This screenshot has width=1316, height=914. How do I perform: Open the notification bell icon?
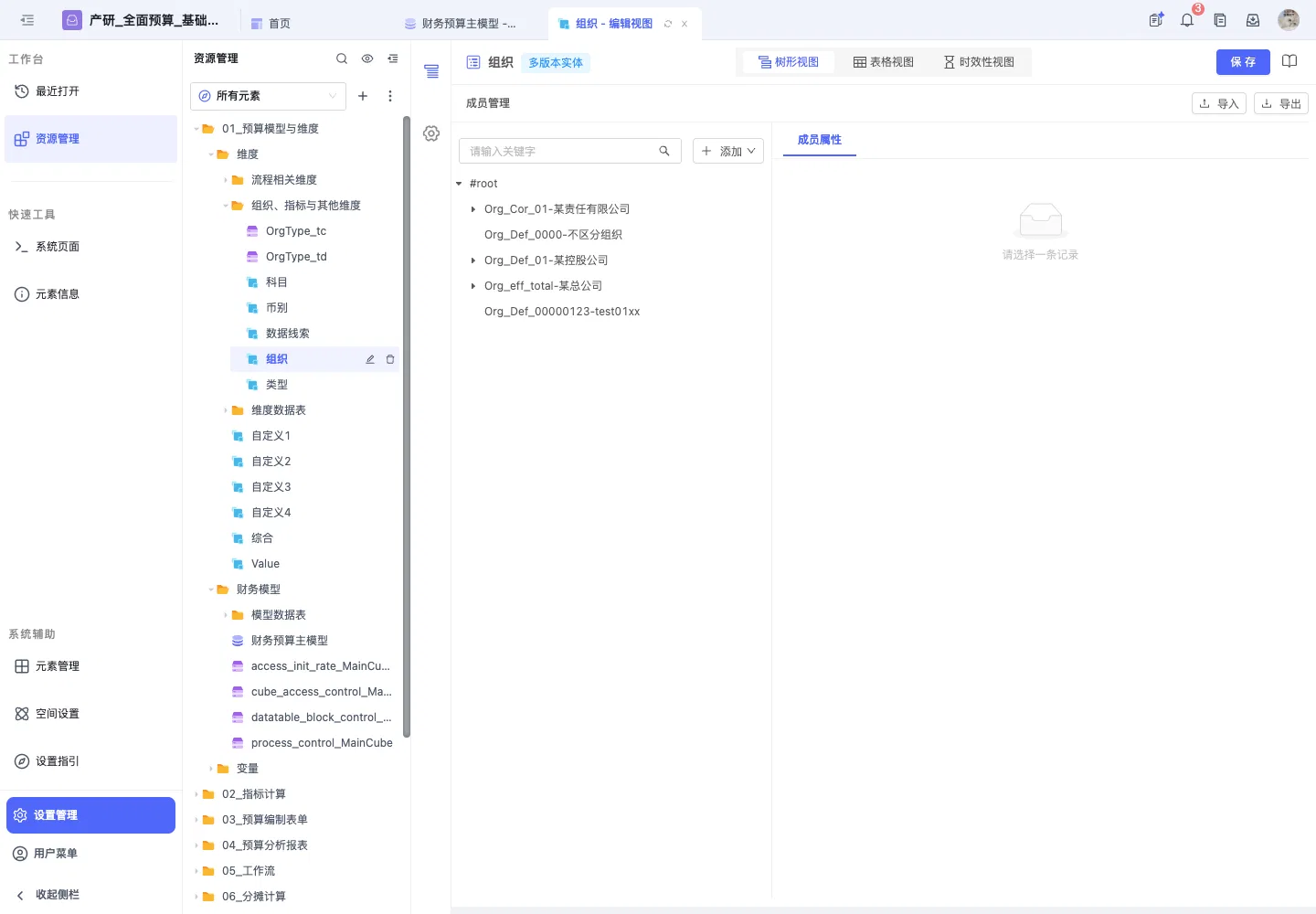pos(1187,20)
